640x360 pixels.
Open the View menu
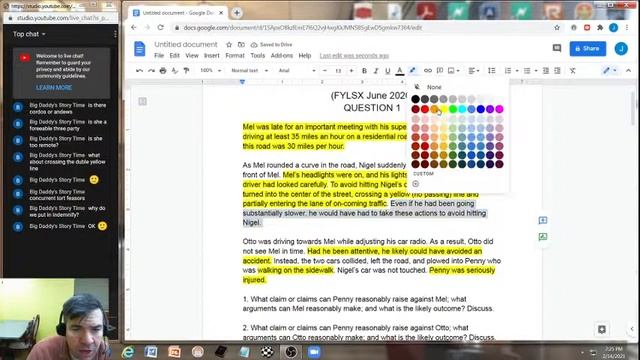point(191,56)
